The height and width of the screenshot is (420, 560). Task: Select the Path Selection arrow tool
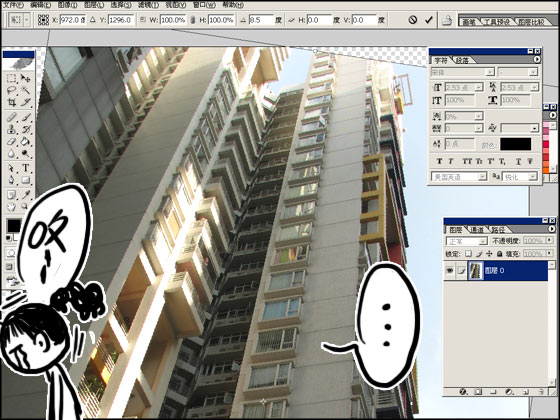coord(12,168)
